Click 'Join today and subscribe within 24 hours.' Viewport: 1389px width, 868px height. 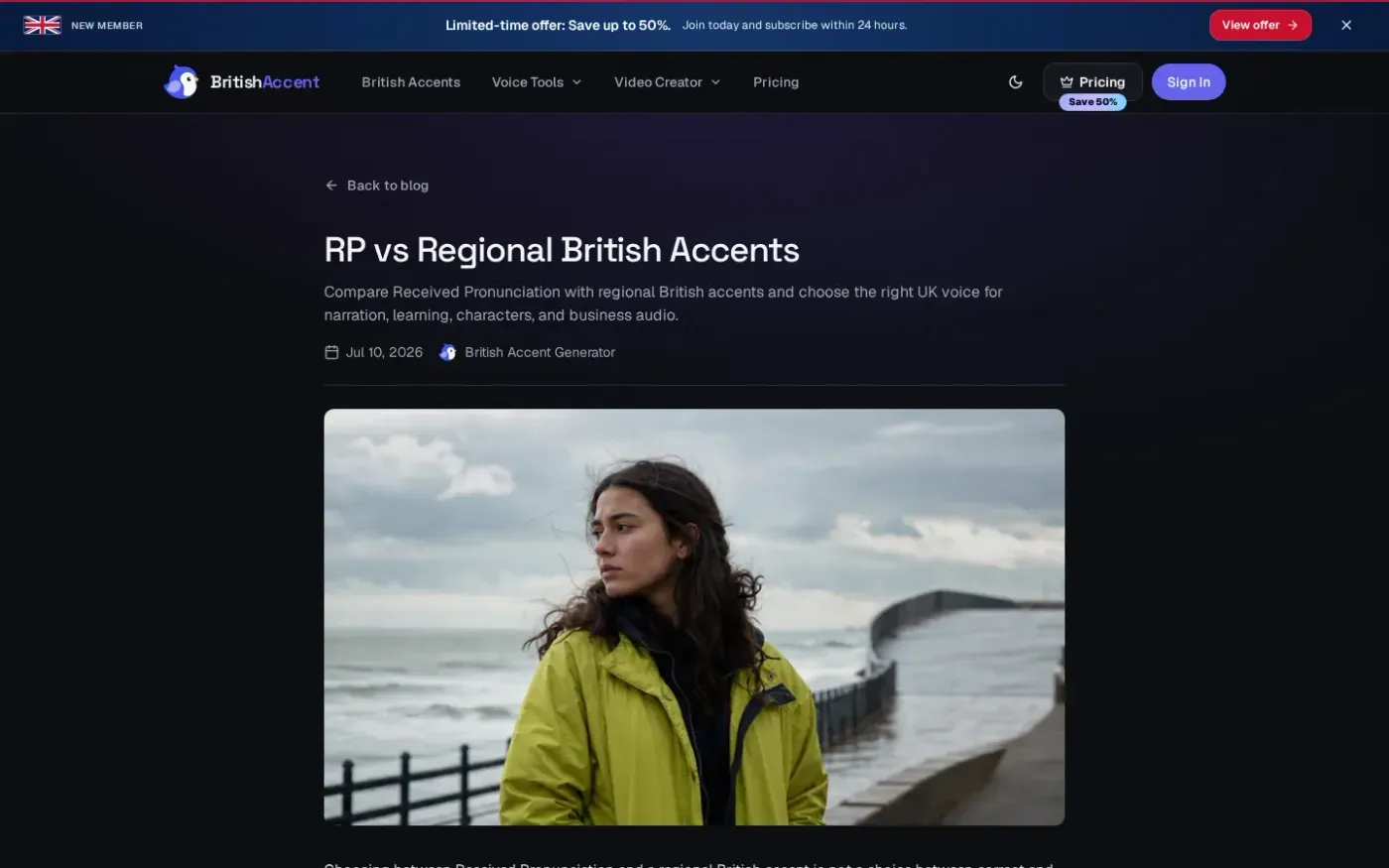(795, 25)
